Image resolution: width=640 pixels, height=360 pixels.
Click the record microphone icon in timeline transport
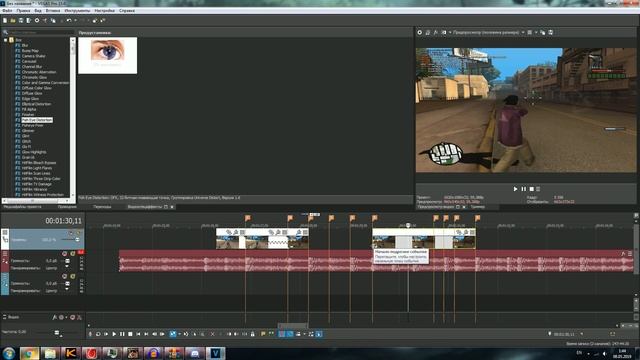[90, 334]
